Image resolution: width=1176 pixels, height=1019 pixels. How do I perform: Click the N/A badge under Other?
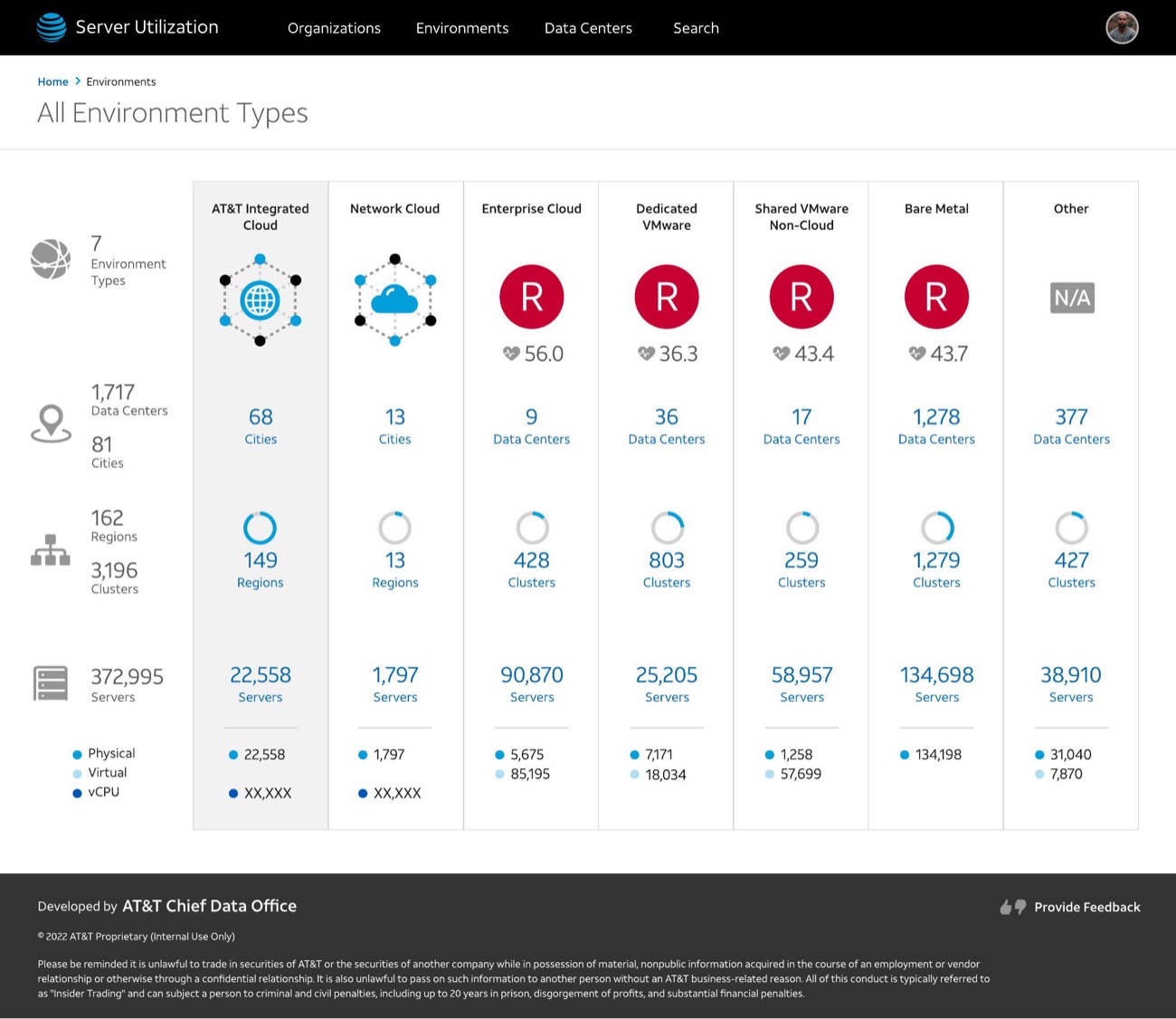[x=1072, y=298]
